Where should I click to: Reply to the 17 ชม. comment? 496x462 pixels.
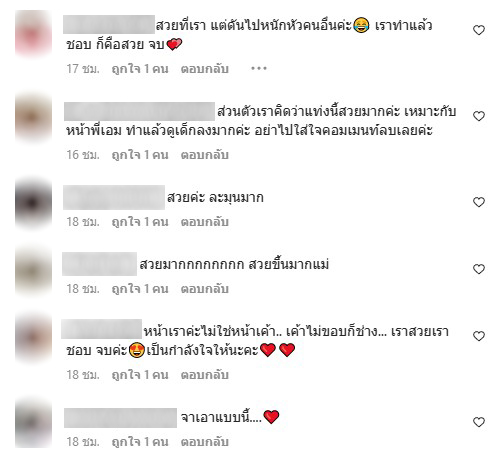click(x=204, y=69)
